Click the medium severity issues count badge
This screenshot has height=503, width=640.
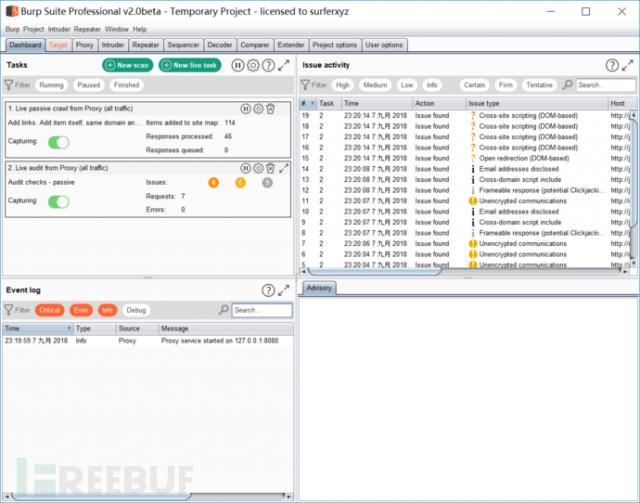tap(240, 183)
